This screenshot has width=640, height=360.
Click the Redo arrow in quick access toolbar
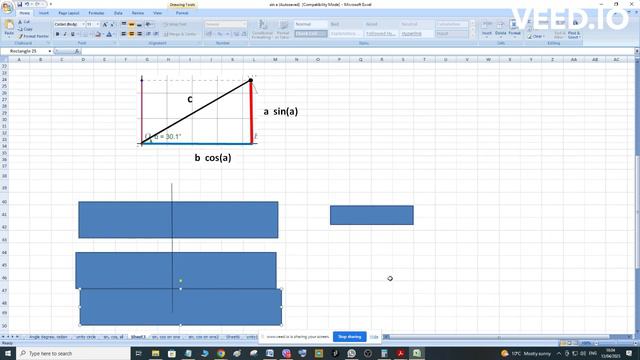37,4
